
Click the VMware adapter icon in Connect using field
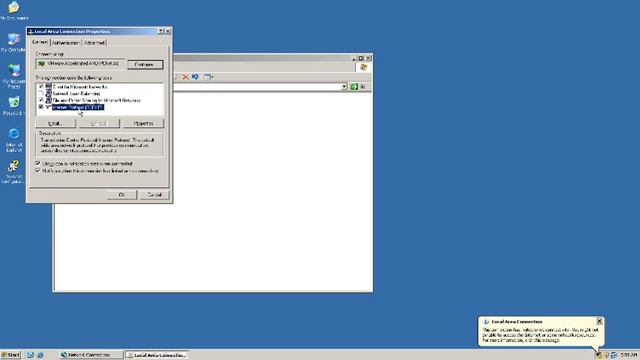(41, 64)
